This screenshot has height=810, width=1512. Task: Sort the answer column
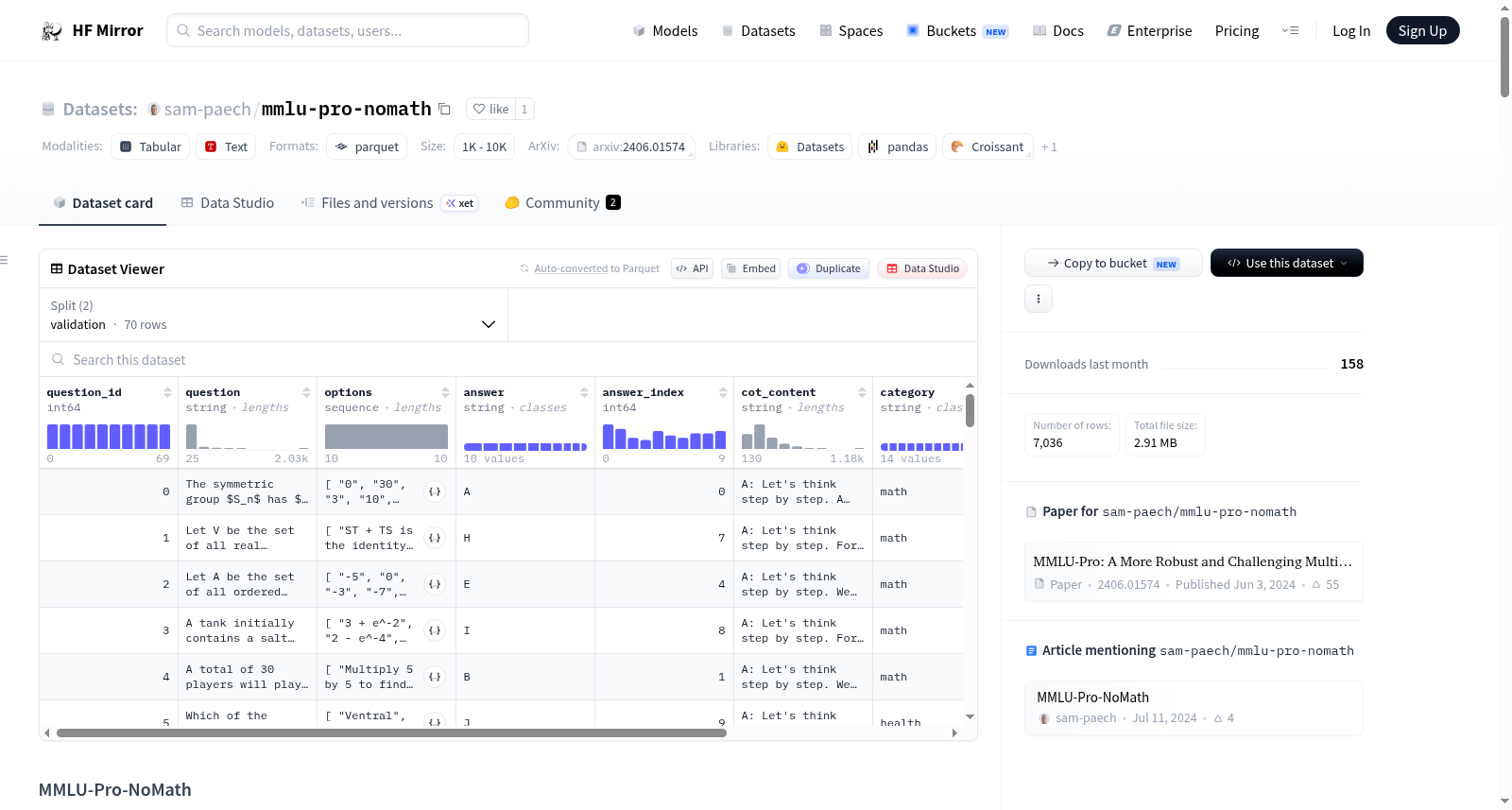[584, 392]
